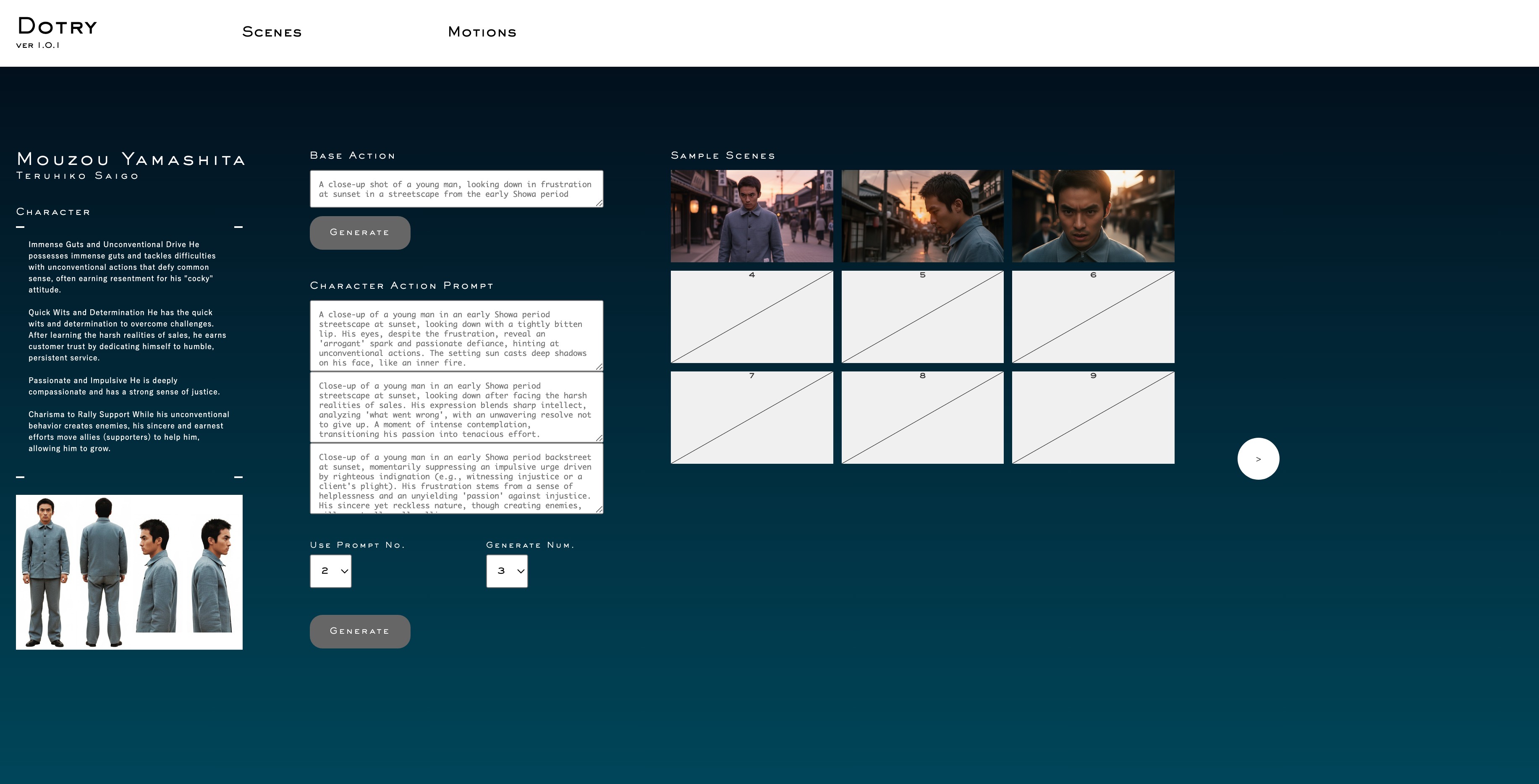1539x784 pixels.
Task: Click the character turnaround reference image
Action: click(129, 572)
